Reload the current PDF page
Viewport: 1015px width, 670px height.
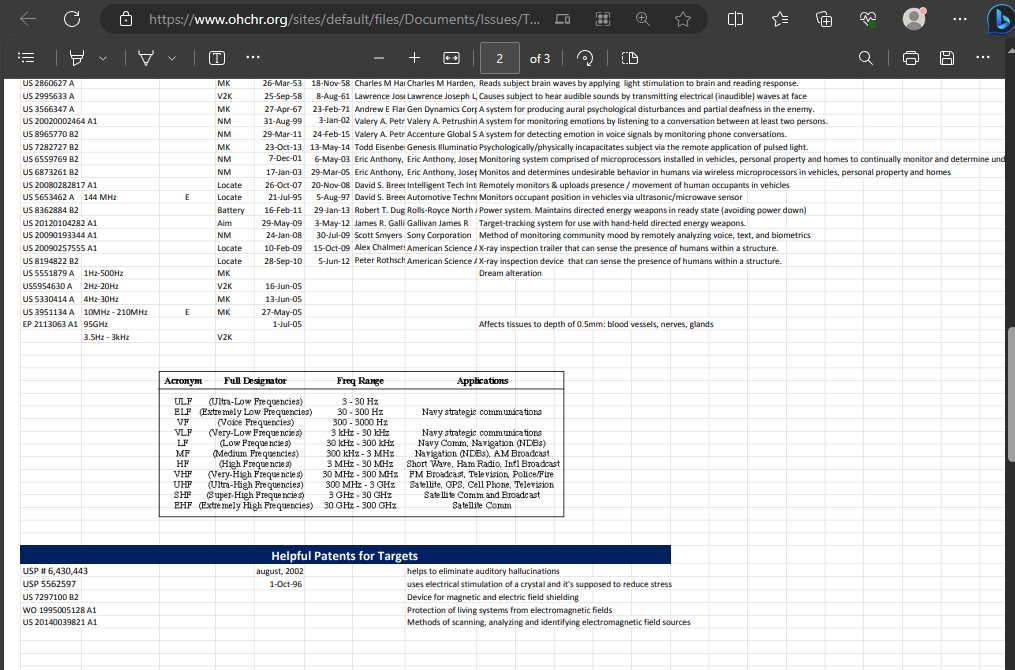(x=72, y=19)
